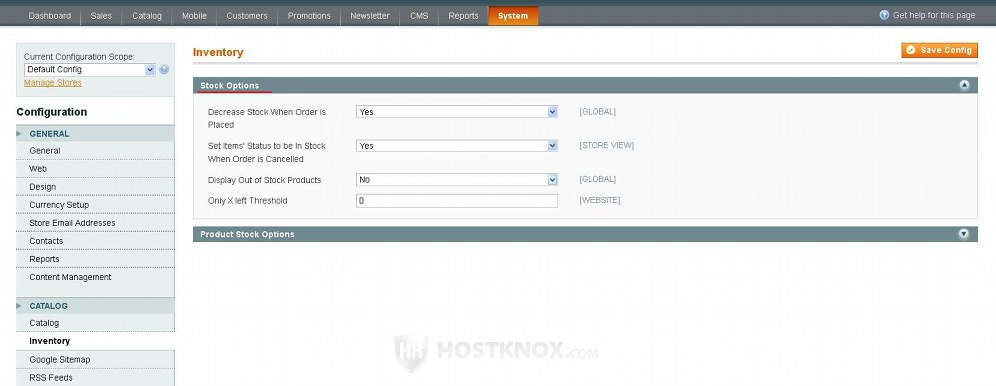Screen dimensions: 996x386
Task: Open the Customers menu
Action: (247, 16)
